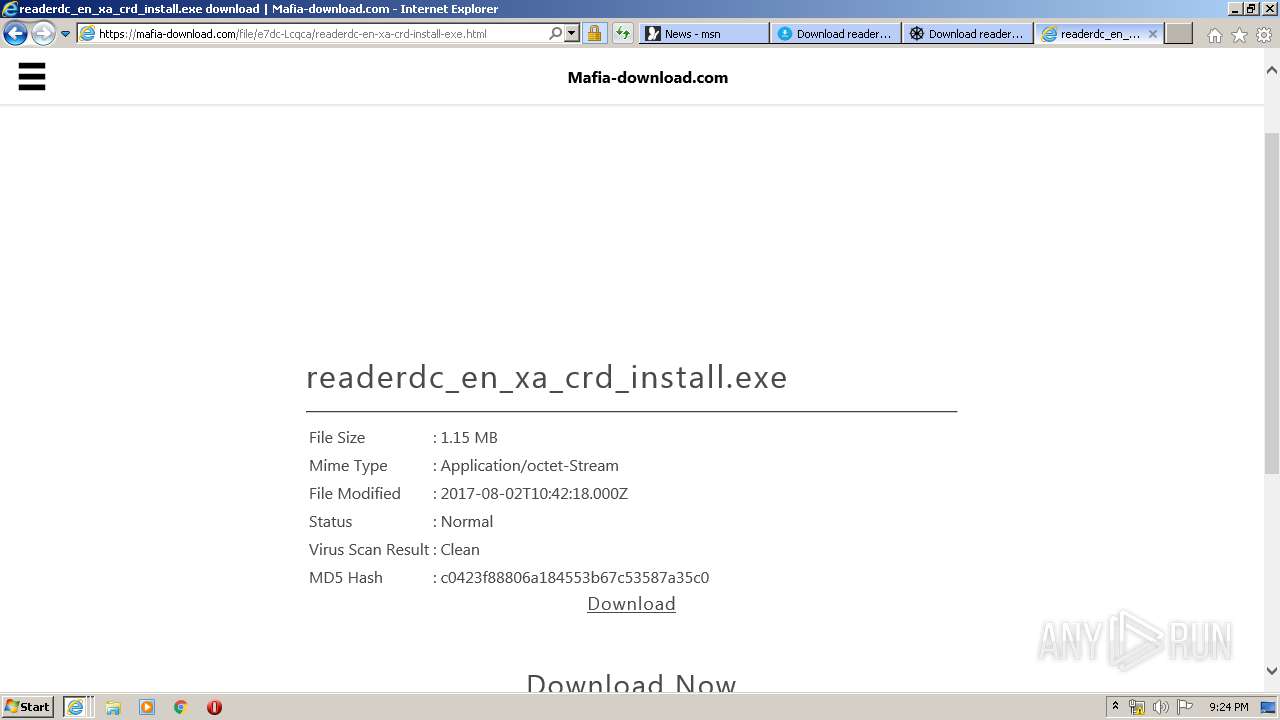Open the media player taskbar icon
Viewport: 1280px width, 720px height.
click(147, 707)
